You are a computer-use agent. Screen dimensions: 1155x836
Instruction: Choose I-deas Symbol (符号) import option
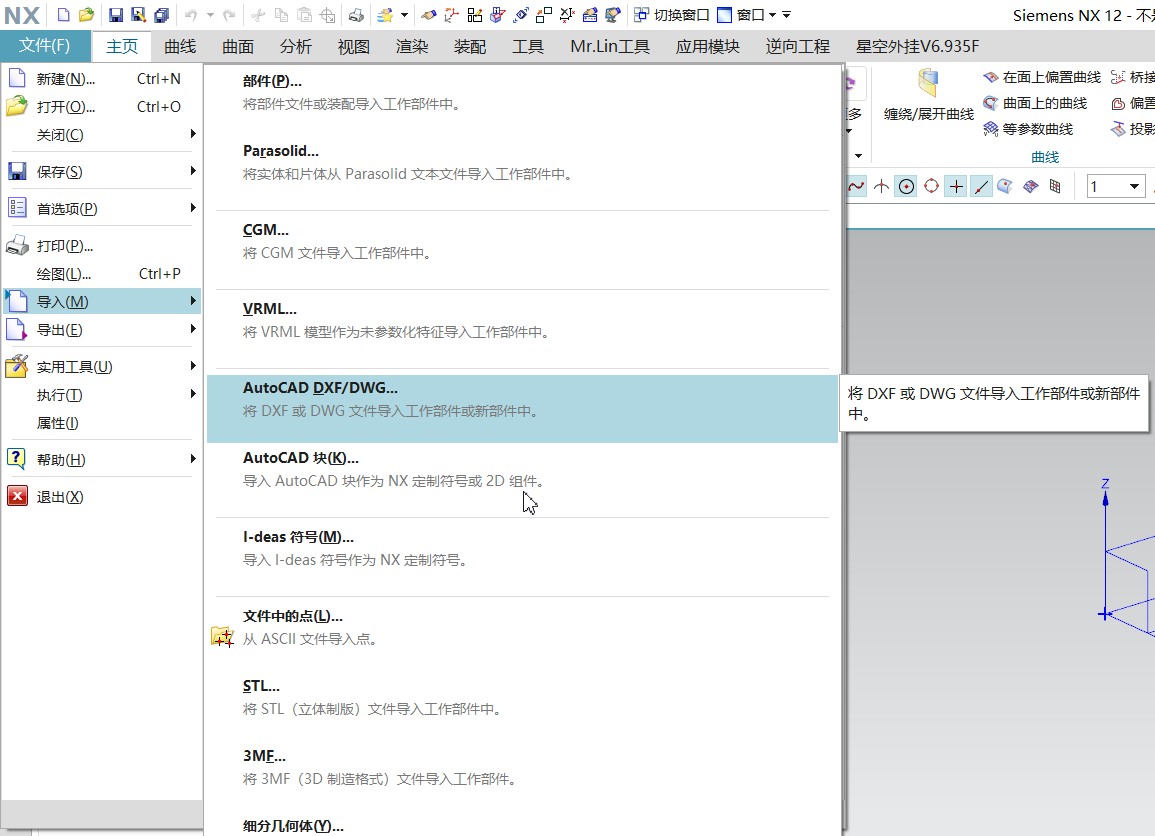pyautogui.click(x=522, y=548)
